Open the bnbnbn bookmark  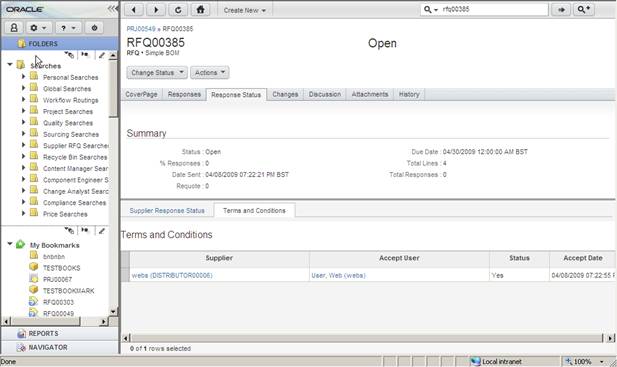pos(54,257)
